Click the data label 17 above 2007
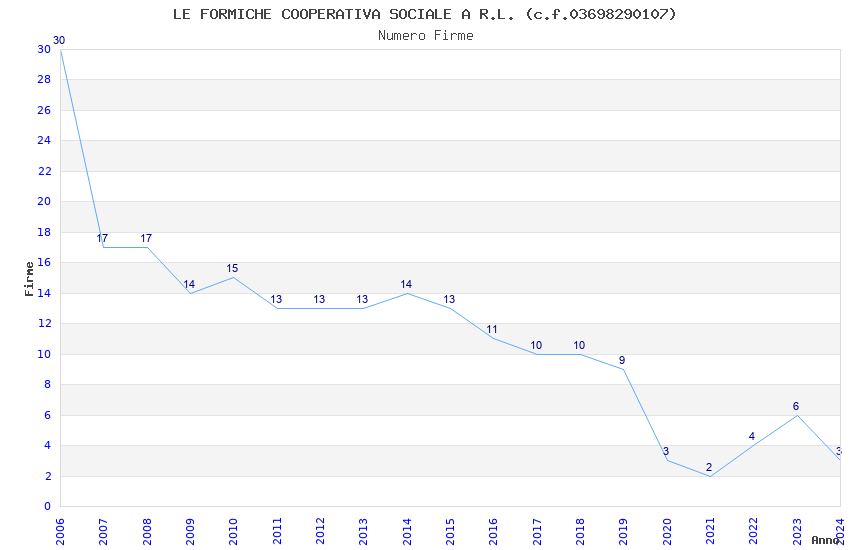This screenshot has height=550, width=850. (x=102, y=238)
